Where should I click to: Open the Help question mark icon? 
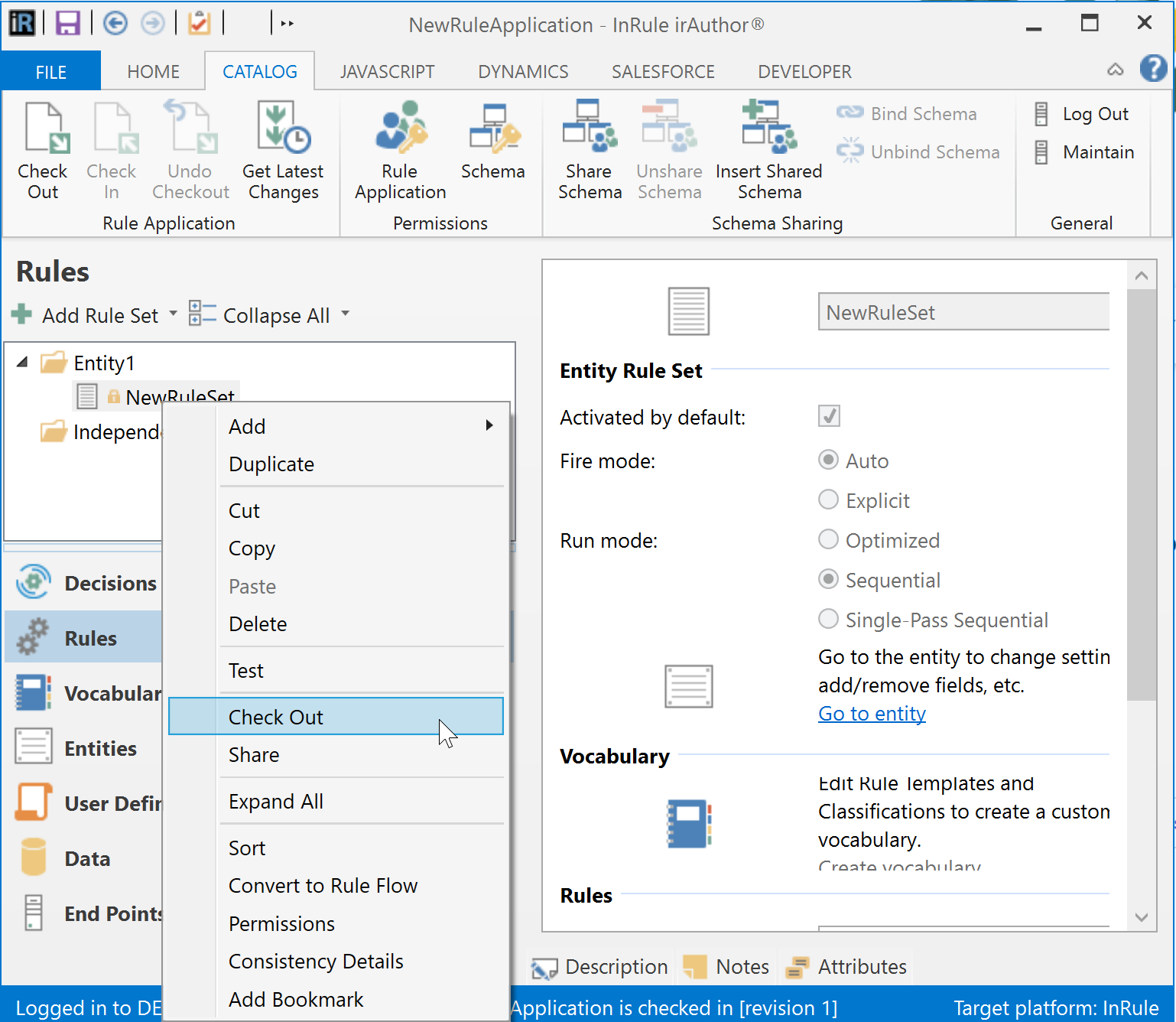point(1152,69)
